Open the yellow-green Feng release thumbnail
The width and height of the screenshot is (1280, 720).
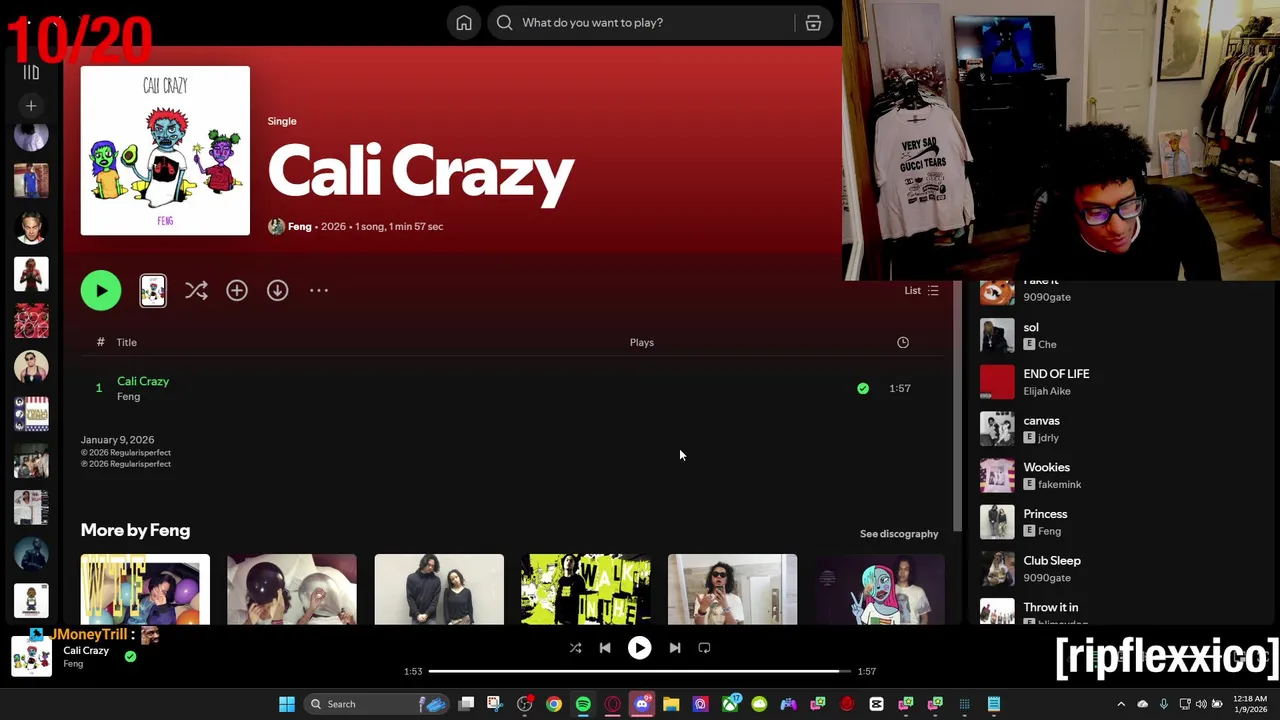(585, 589)
